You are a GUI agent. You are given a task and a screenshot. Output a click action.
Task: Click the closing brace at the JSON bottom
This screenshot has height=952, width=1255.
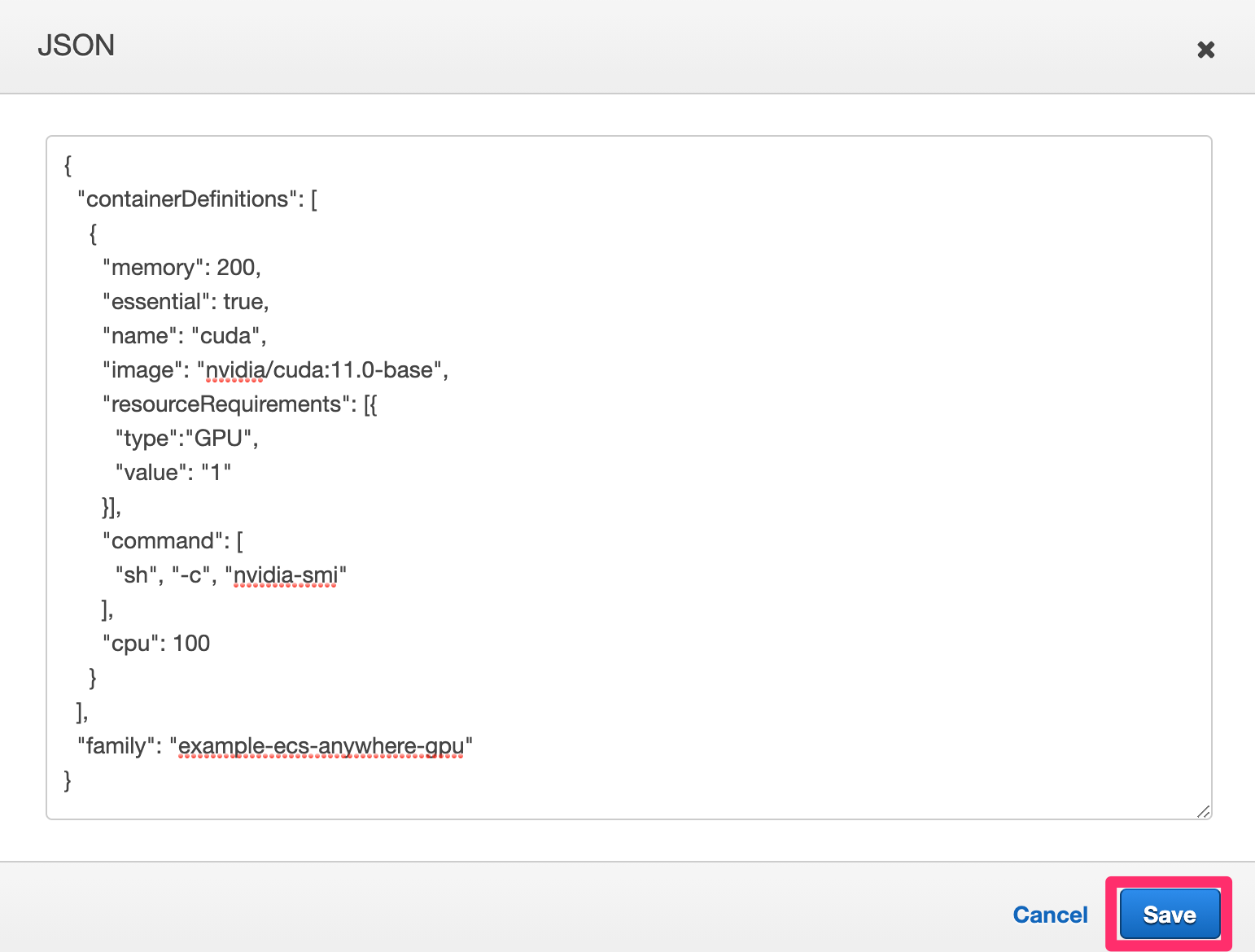click(x=67, y=780)
